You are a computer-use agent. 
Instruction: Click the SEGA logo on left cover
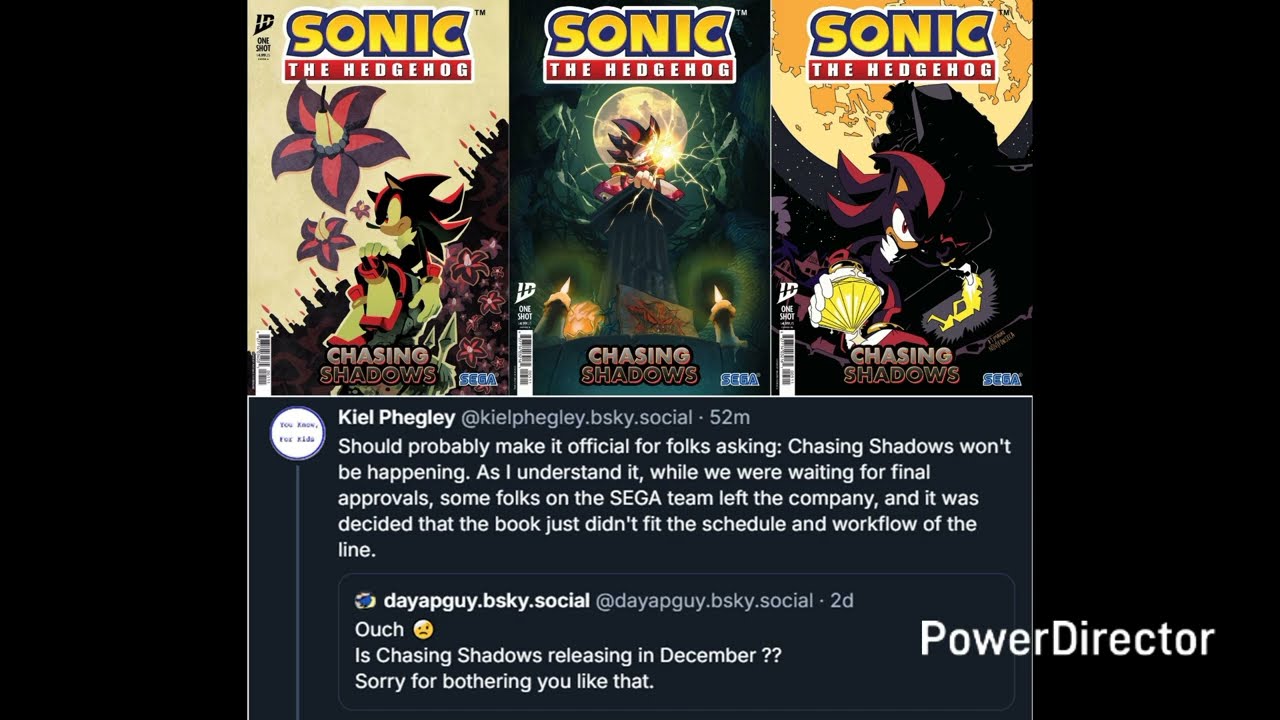tap(477, 379)
